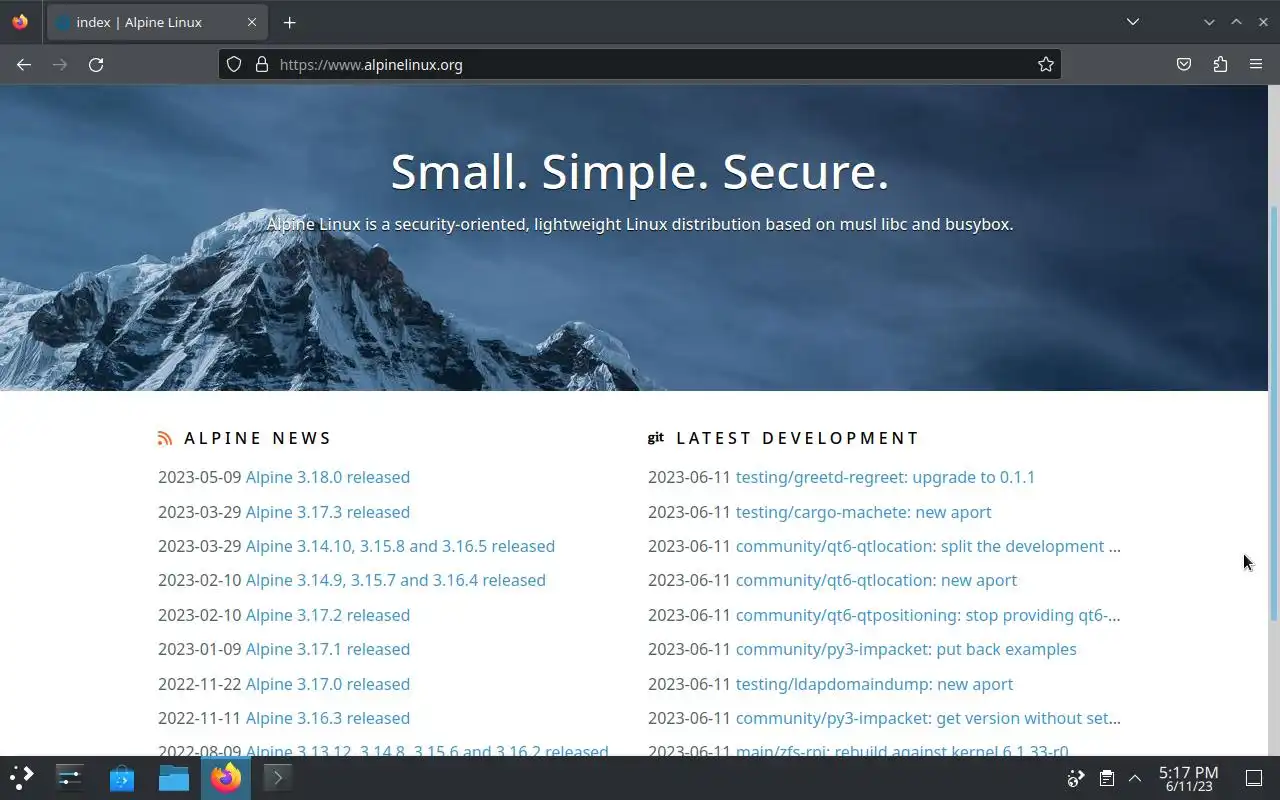Open community/qt6-qtlocation: new aport commit
Viewport: 1280px width, 800px height.
click(x=876, y=580)
